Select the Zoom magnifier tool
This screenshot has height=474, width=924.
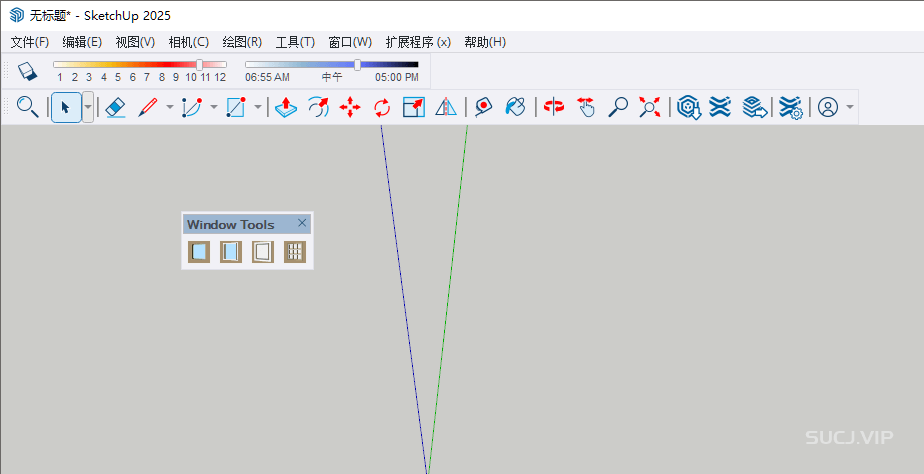pyautogui.click(x=618, y=107)
